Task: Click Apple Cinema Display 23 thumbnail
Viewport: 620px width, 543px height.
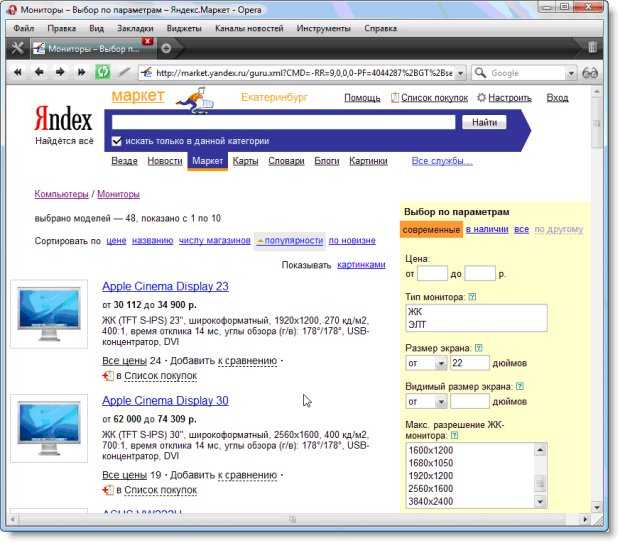Action: click(x=49, y=314)
